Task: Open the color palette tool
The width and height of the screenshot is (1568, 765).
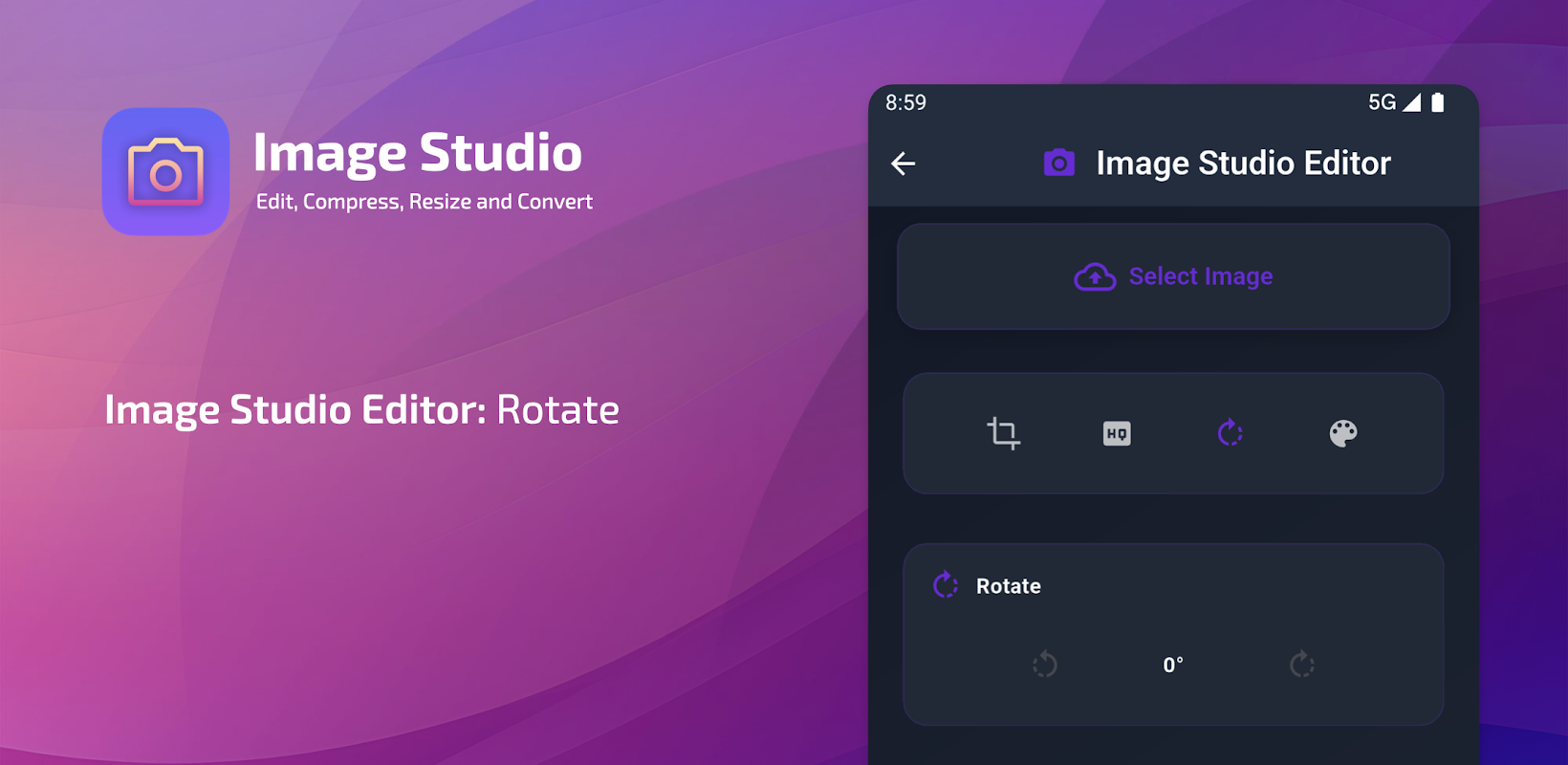Action: tap(1343, 433)
